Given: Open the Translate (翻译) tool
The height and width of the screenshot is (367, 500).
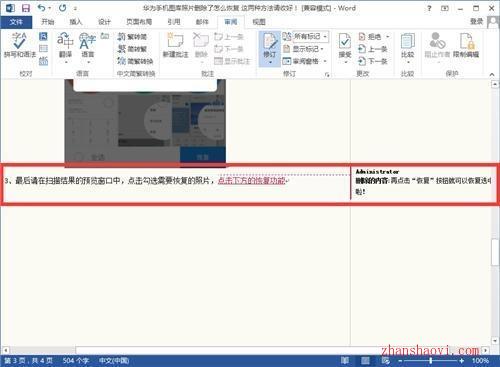Looking at the screenshot, I should tap(65, 47).
